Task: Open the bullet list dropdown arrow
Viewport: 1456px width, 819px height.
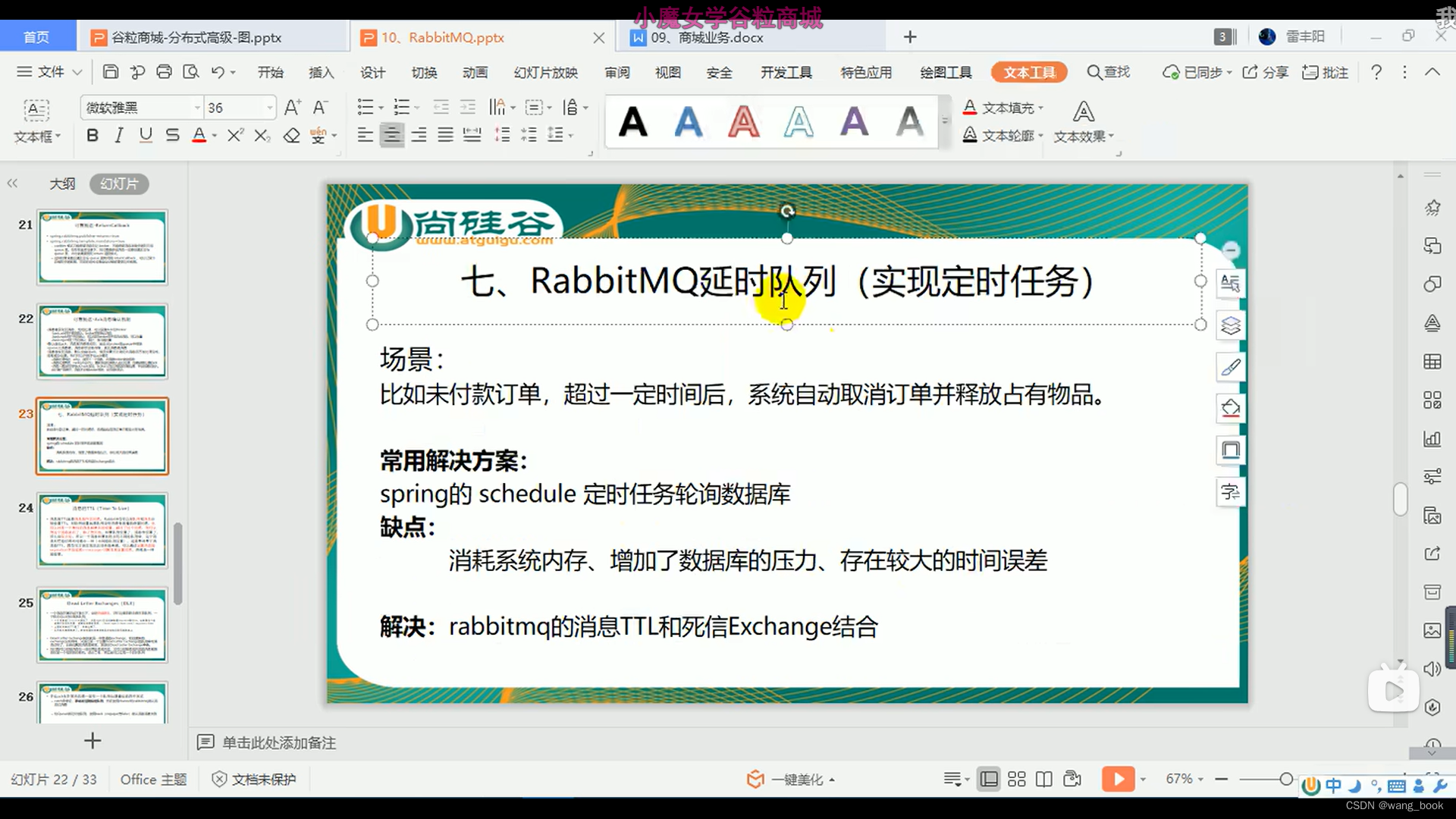Action: click(381, 108)
